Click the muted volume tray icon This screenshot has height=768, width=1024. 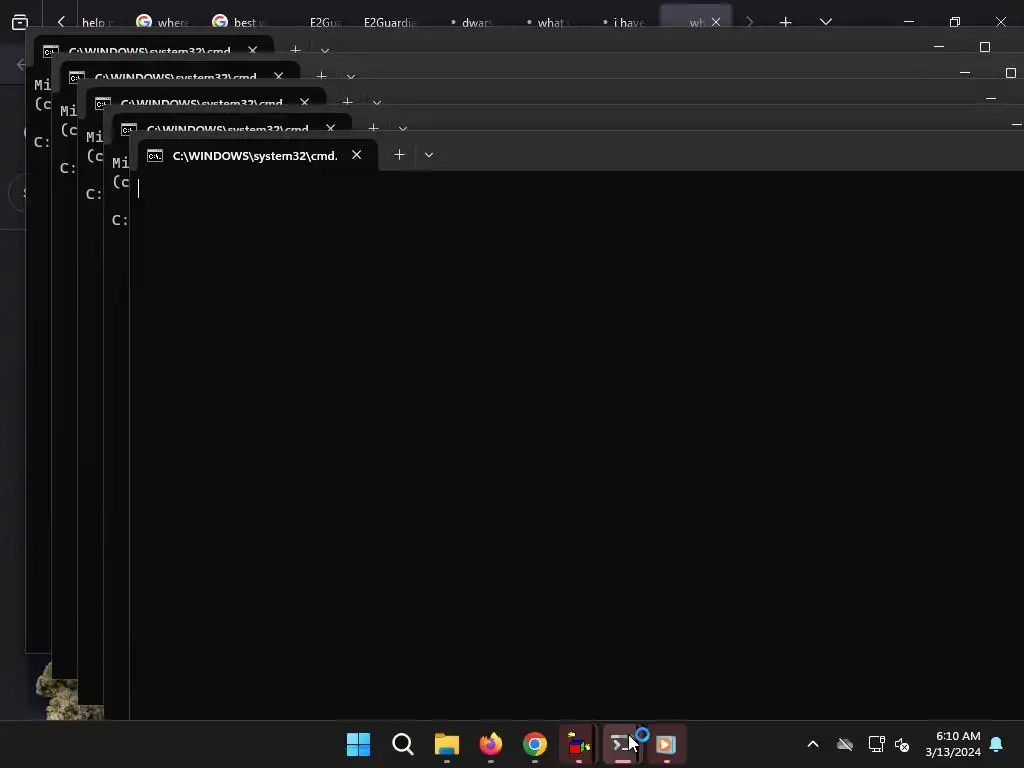pyautogui.click(x=902, y=744)
